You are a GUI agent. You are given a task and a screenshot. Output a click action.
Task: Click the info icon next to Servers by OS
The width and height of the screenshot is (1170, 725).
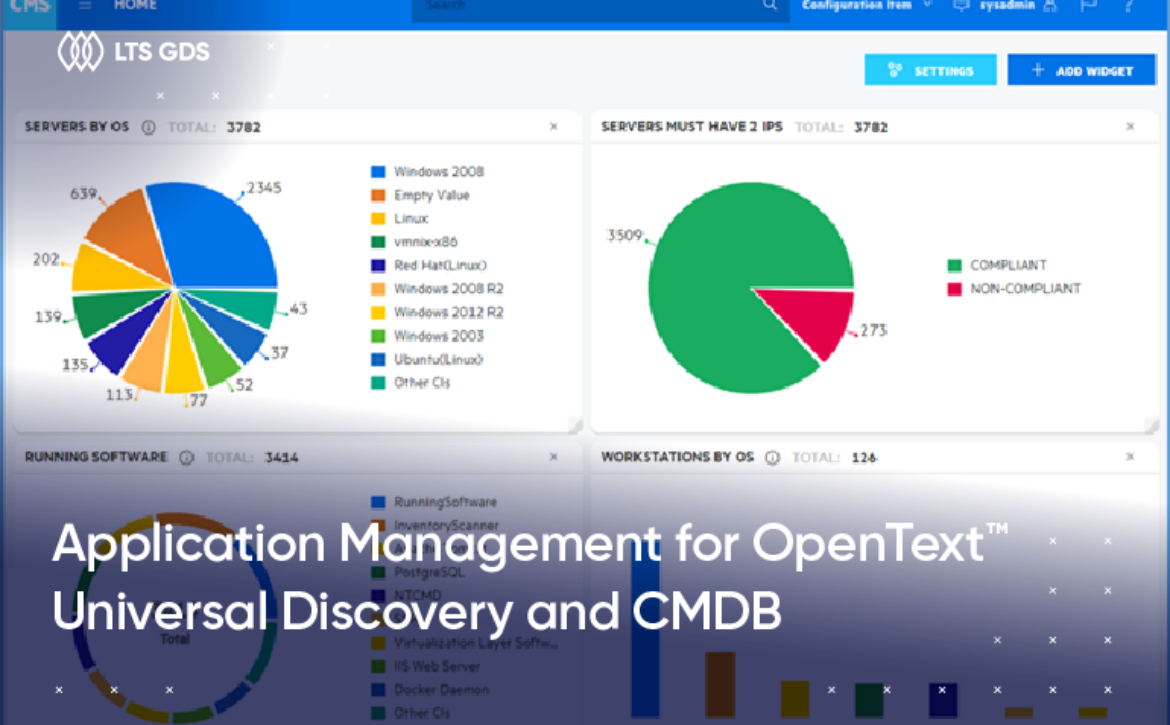click(148, 127)
